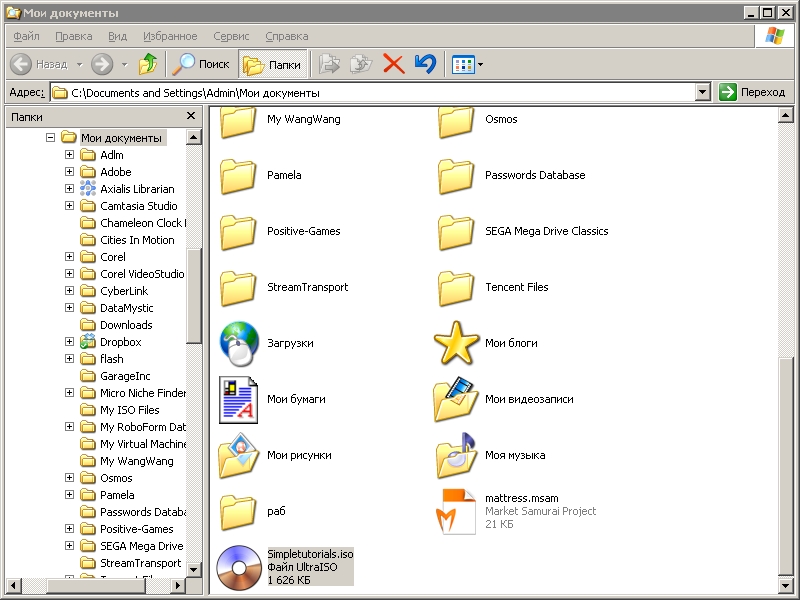This screenshot has height=600, width=800.
Task: Select the Pamela folder in file list
Action: [x=238, y=176]
